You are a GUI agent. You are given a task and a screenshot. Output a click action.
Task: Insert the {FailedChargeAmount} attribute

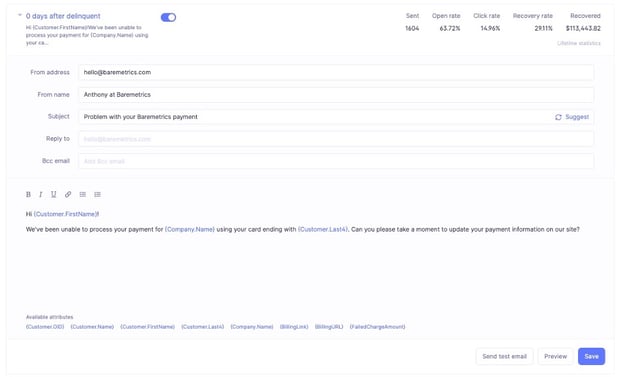pos(377,327)
